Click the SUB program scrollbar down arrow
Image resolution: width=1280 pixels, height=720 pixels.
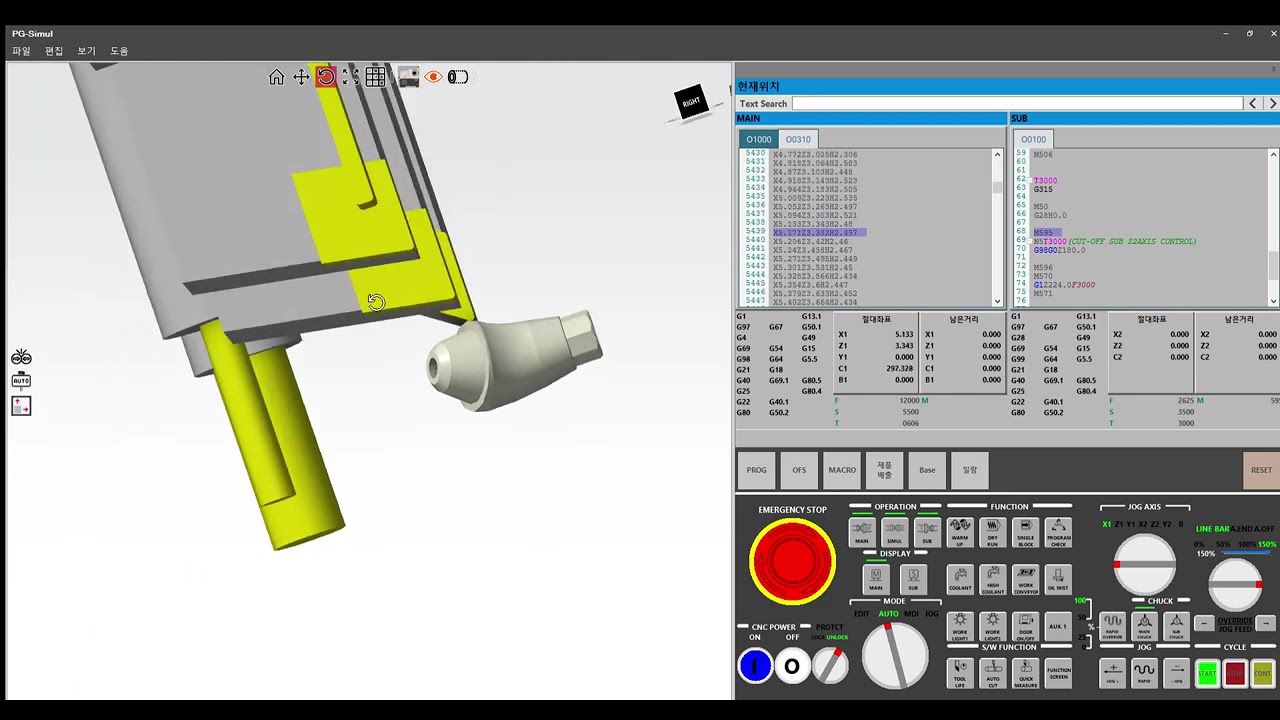point(1273,301)
